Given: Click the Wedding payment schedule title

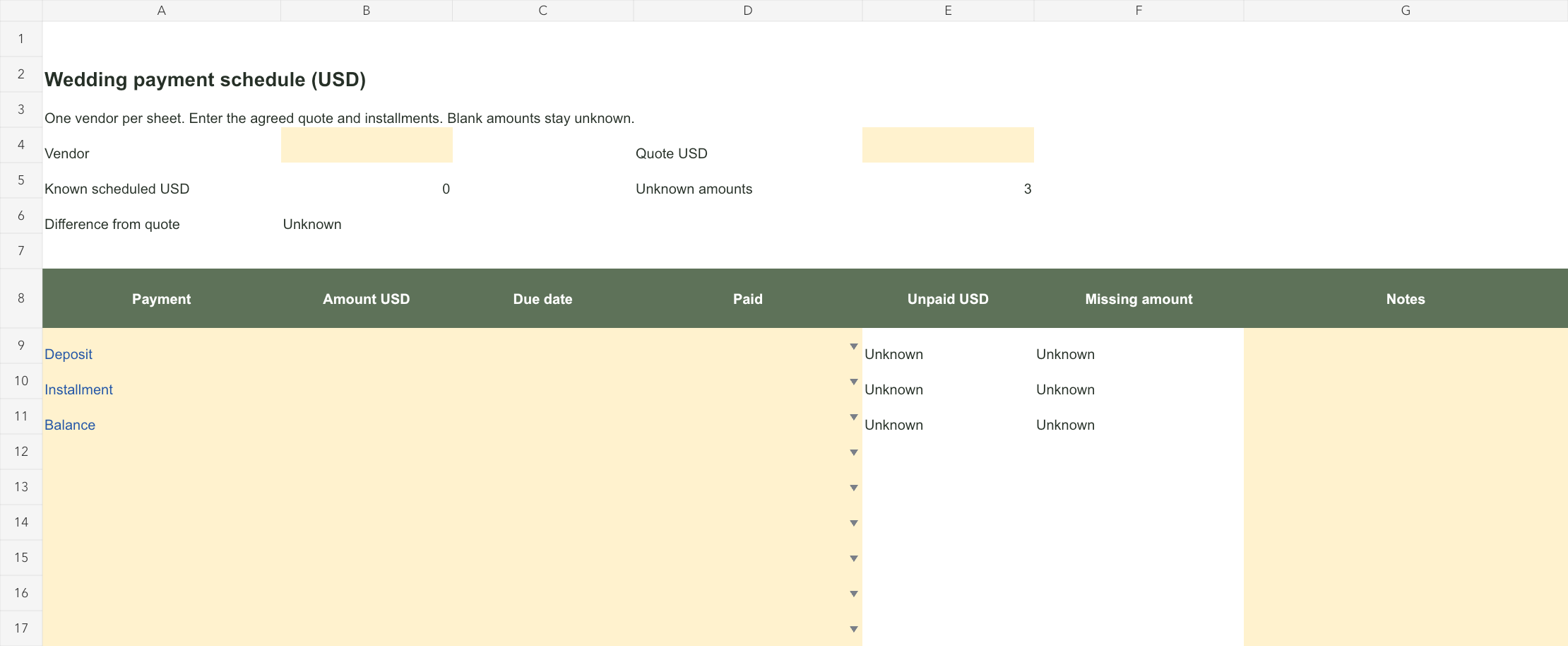Looking at the screenshot, I should pyautogui.click(x=206, y=79).
